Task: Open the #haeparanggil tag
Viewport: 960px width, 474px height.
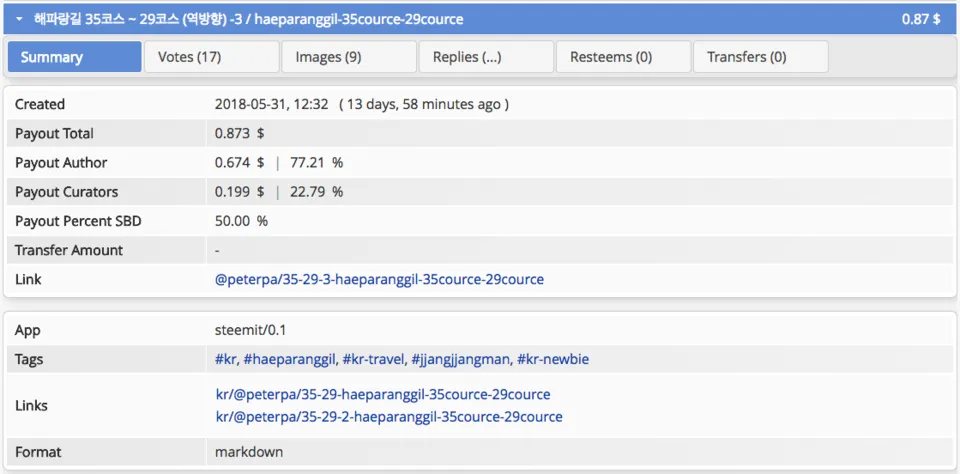Action: [x=289, y=359]
